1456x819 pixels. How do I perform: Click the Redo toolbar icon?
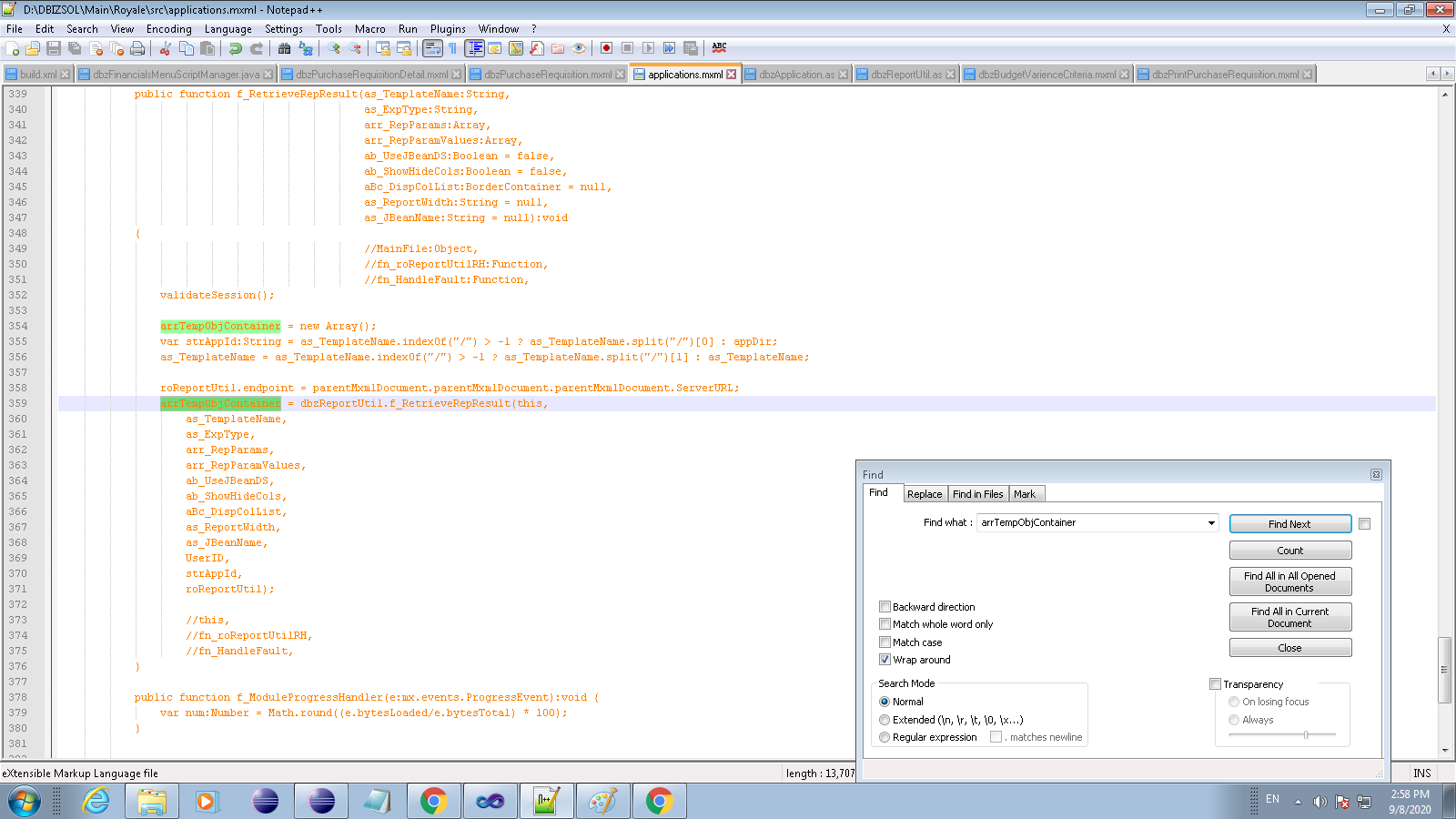(257, 48)
